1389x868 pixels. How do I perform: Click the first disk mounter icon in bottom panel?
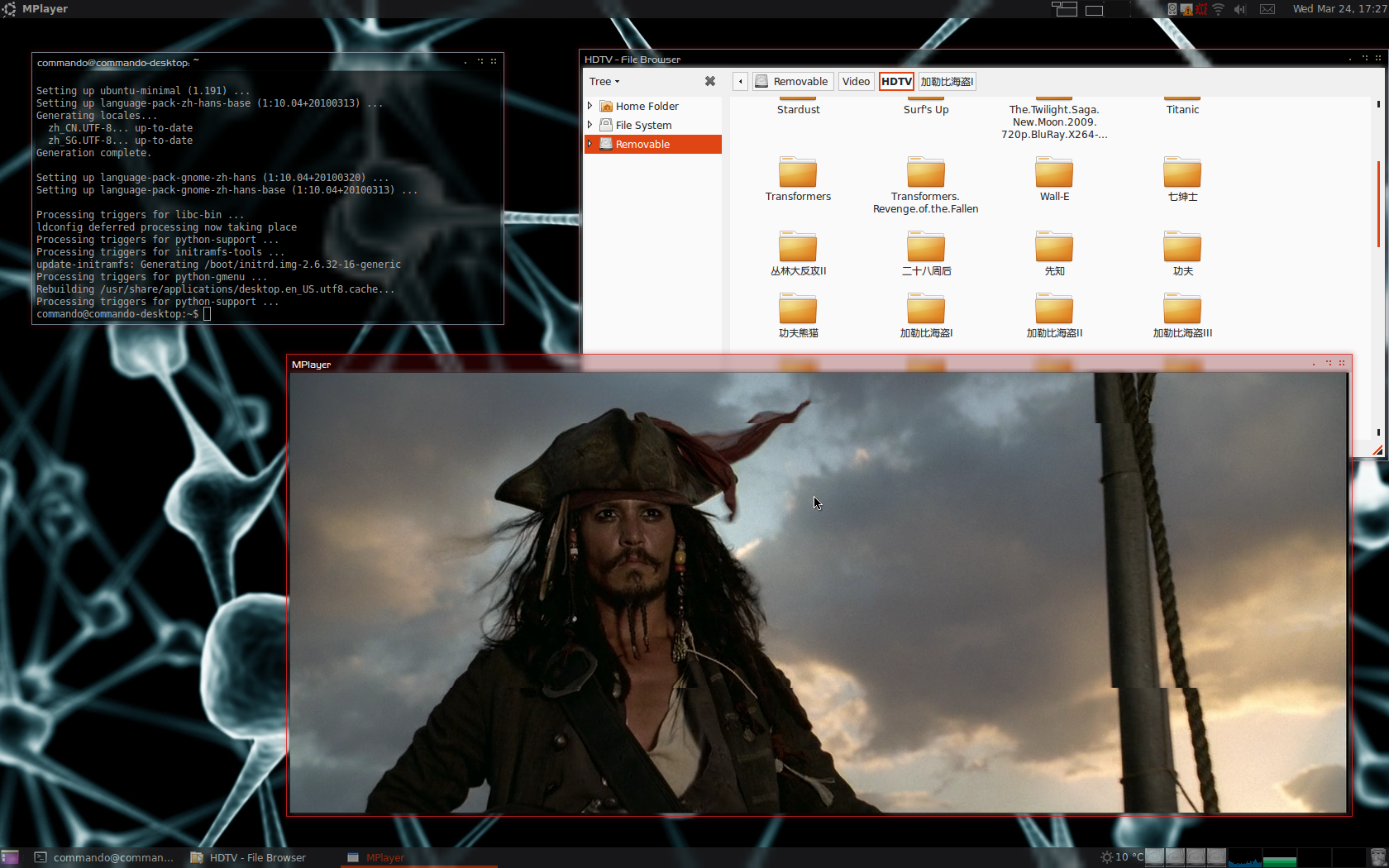(1155, 857)
